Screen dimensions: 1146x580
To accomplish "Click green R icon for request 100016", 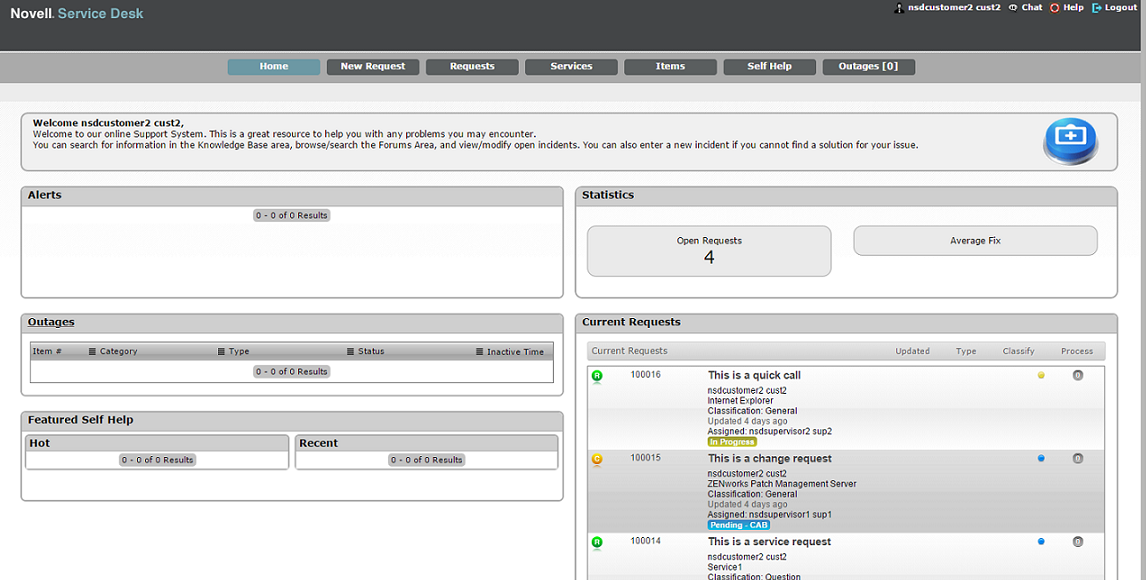I will coord(597,376).
